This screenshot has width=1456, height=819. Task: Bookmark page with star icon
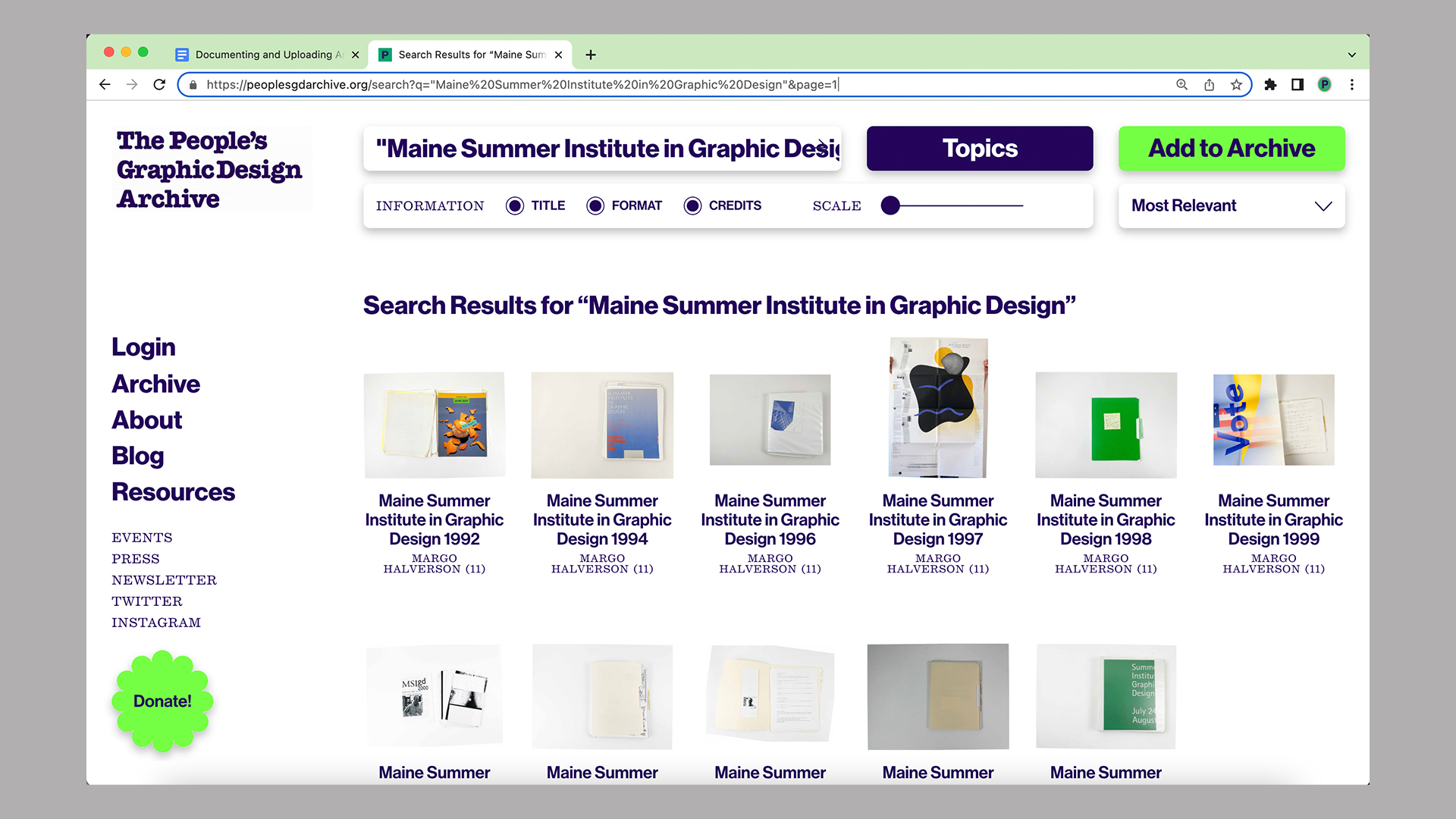1236,84
